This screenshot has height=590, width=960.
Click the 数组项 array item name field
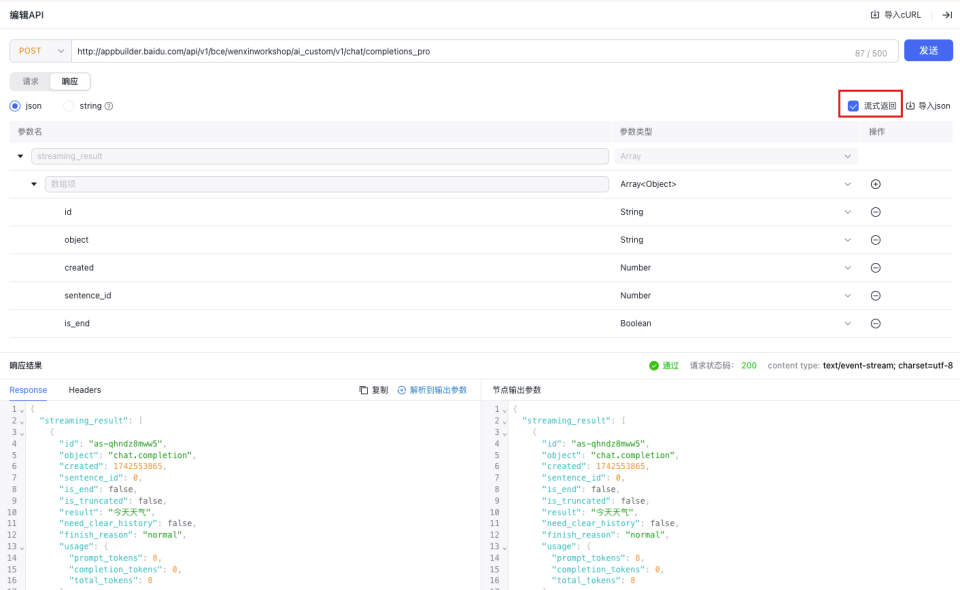coord(327,184)
